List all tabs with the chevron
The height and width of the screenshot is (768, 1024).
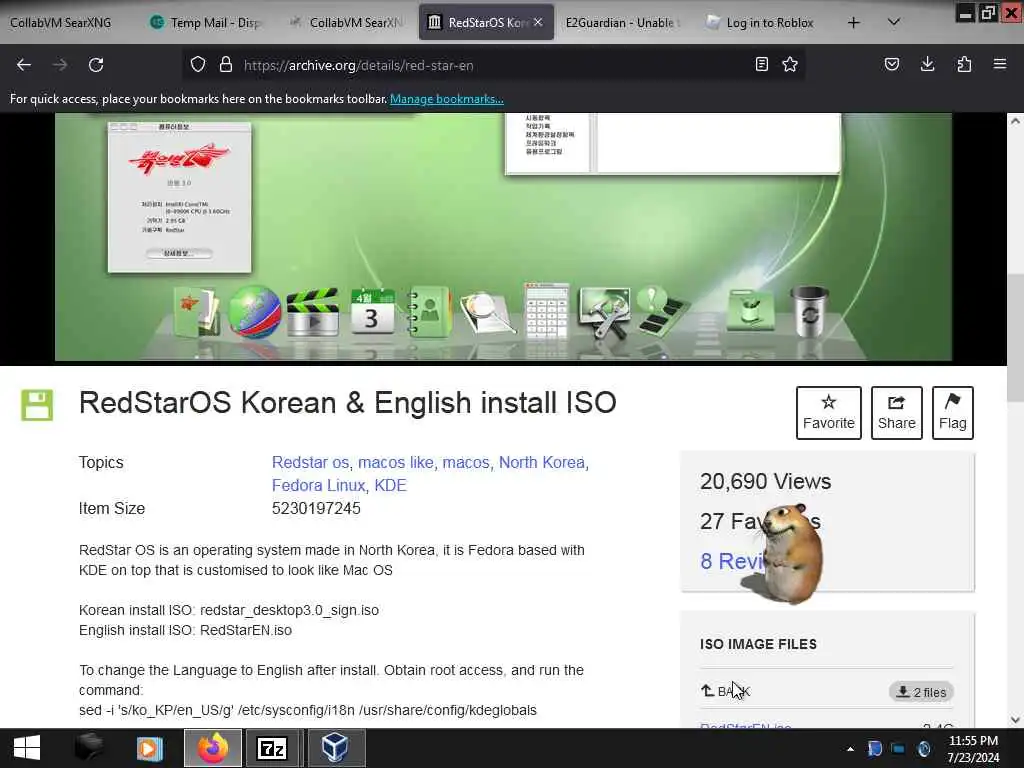pos(894,23)
